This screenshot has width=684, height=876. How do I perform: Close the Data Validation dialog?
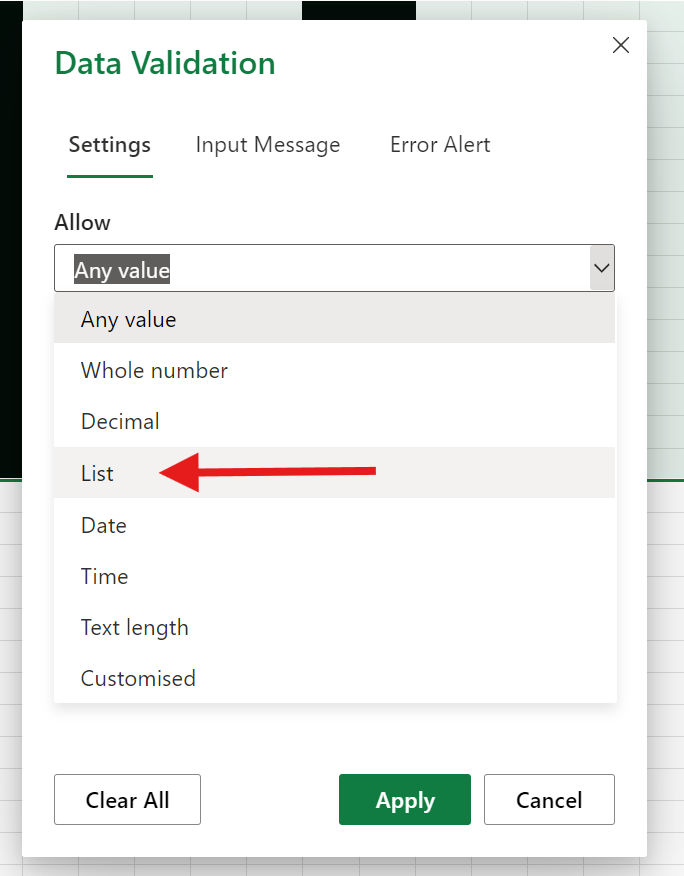(x=621, y=45)
